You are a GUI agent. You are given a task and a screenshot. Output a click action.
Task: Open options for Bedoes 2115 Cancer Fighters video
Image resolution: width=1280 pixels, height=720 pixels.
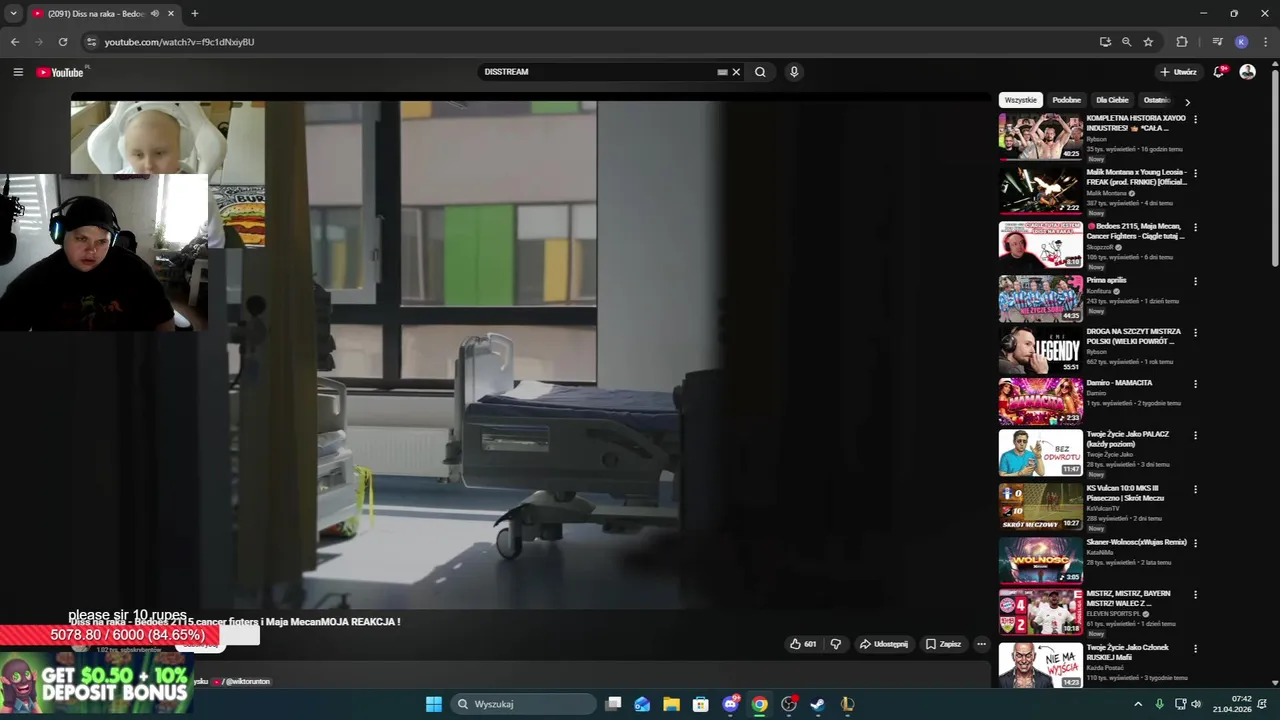click(x=1195, y=227)
